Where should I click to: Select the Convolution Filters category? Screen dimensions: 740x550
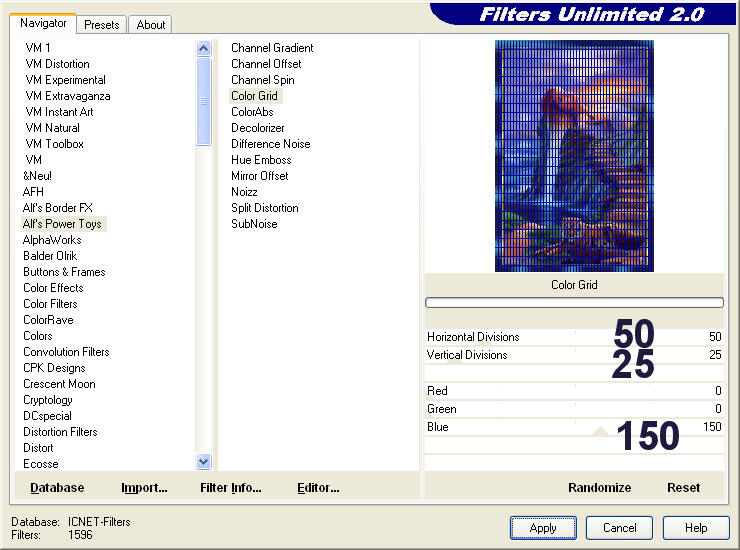(x=66, y=353)
